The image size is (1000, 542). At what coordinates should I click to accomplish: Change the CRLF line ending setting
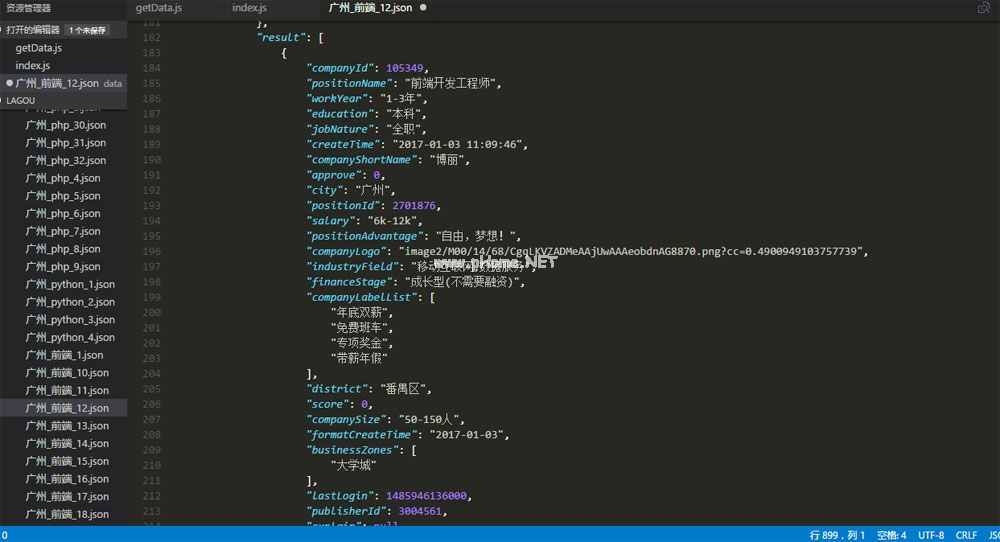point(966,535)
